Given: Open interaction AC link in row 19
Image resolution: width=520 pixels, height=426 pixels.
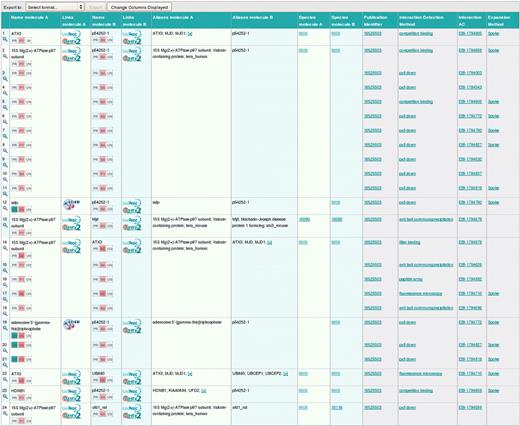Looking at the screenshot, I should [x=470, y=322].
